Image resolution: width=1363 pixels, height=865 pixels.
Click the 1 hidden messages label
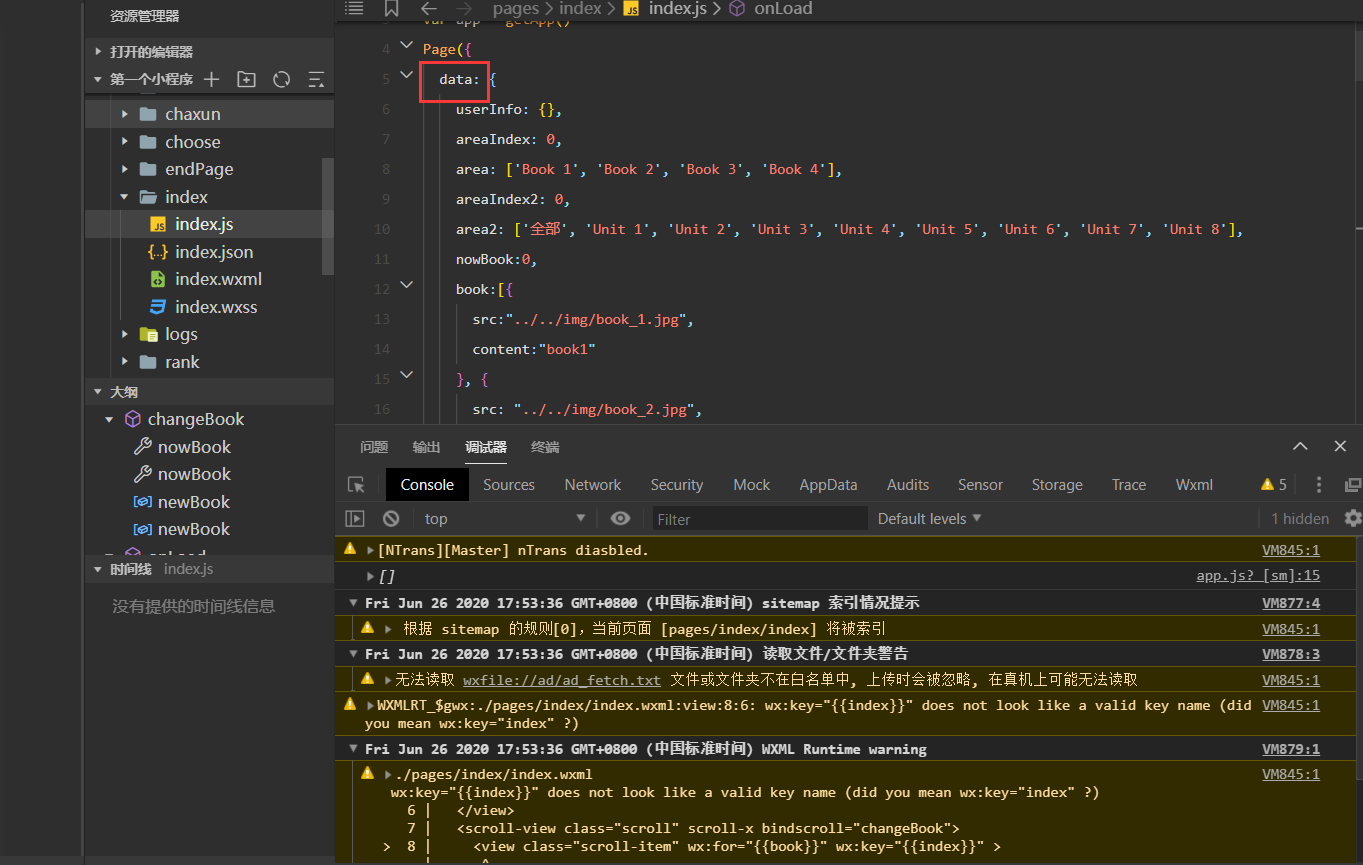coord(1300,518)
